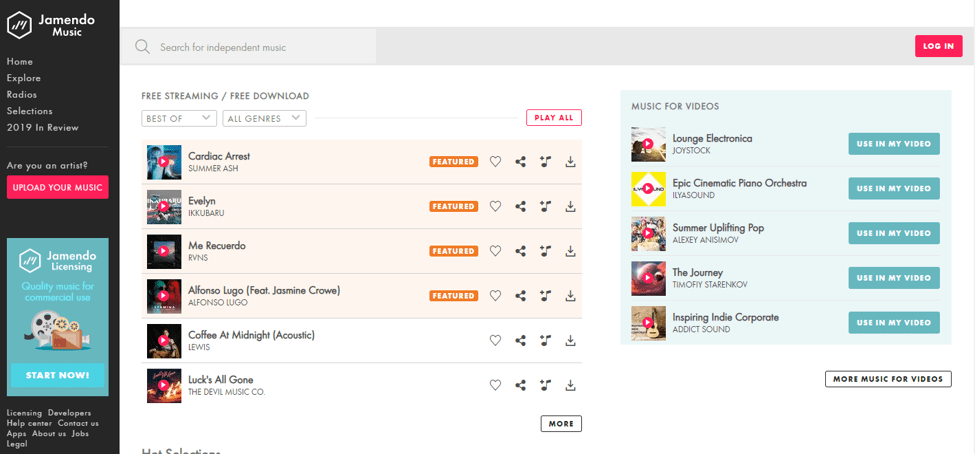
Task: Download the track Luck's All Gone
Action: click(570, 386)
